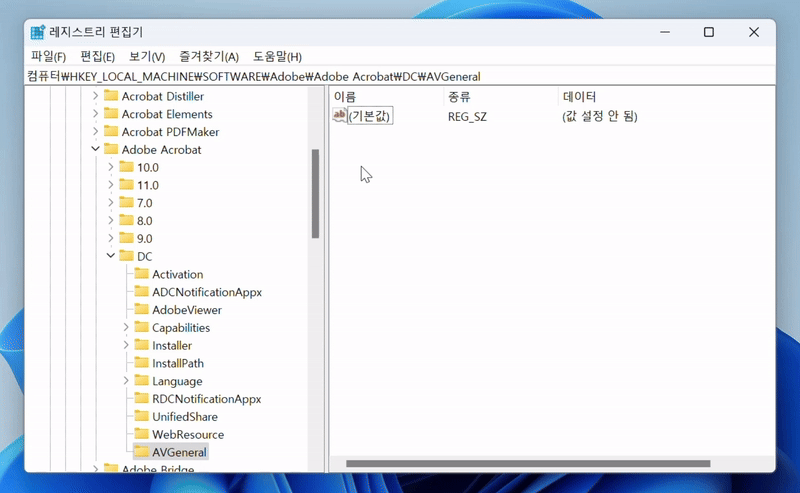This screenshot has height=493, width=800.
Task: Expand the Acrobat PDFMaker key
Action: (x=95, y=132)
